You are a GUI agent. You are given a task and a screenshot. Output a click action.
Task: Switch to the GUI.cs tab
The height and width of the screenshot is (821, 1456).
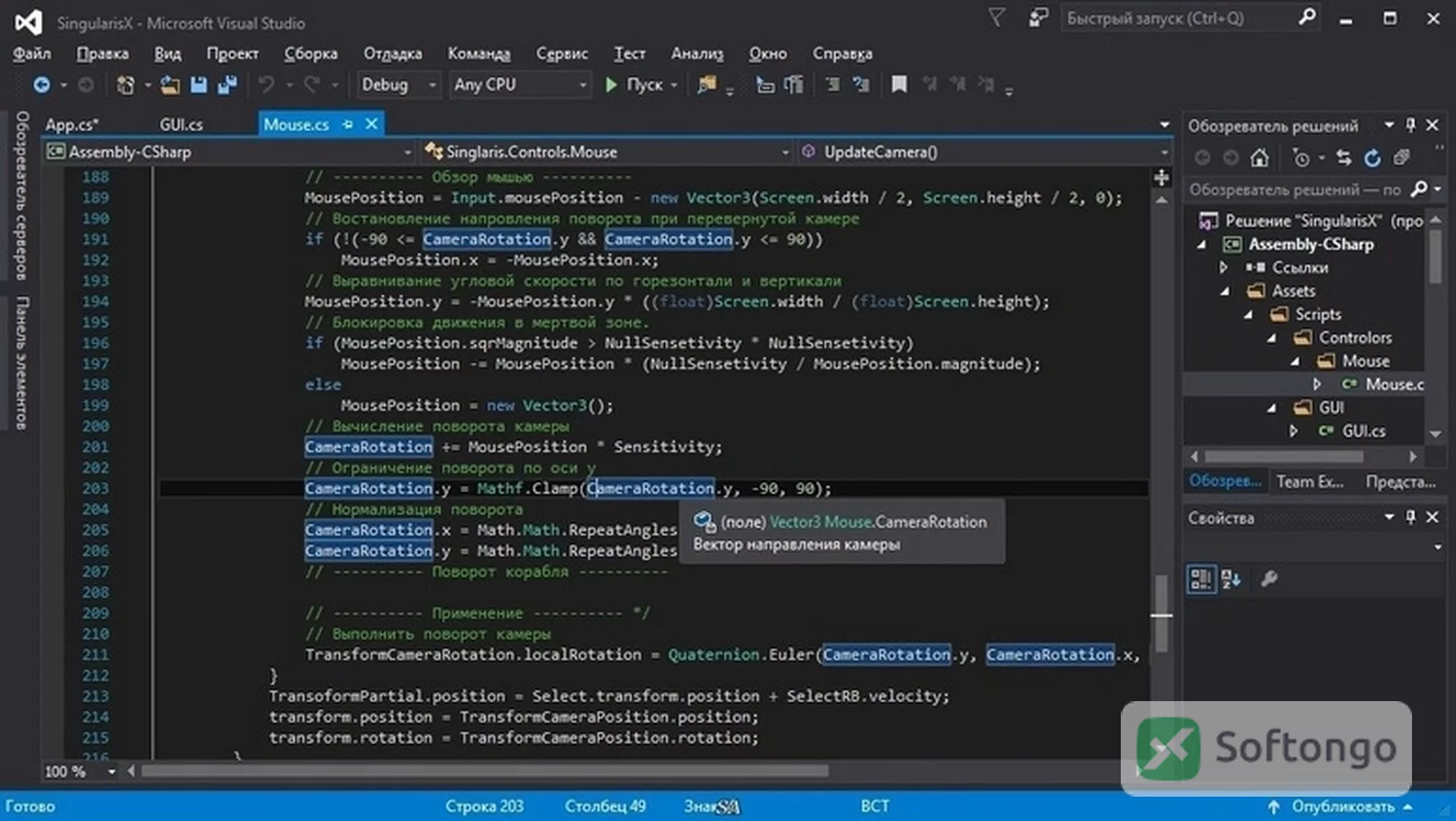click(181, 125)
